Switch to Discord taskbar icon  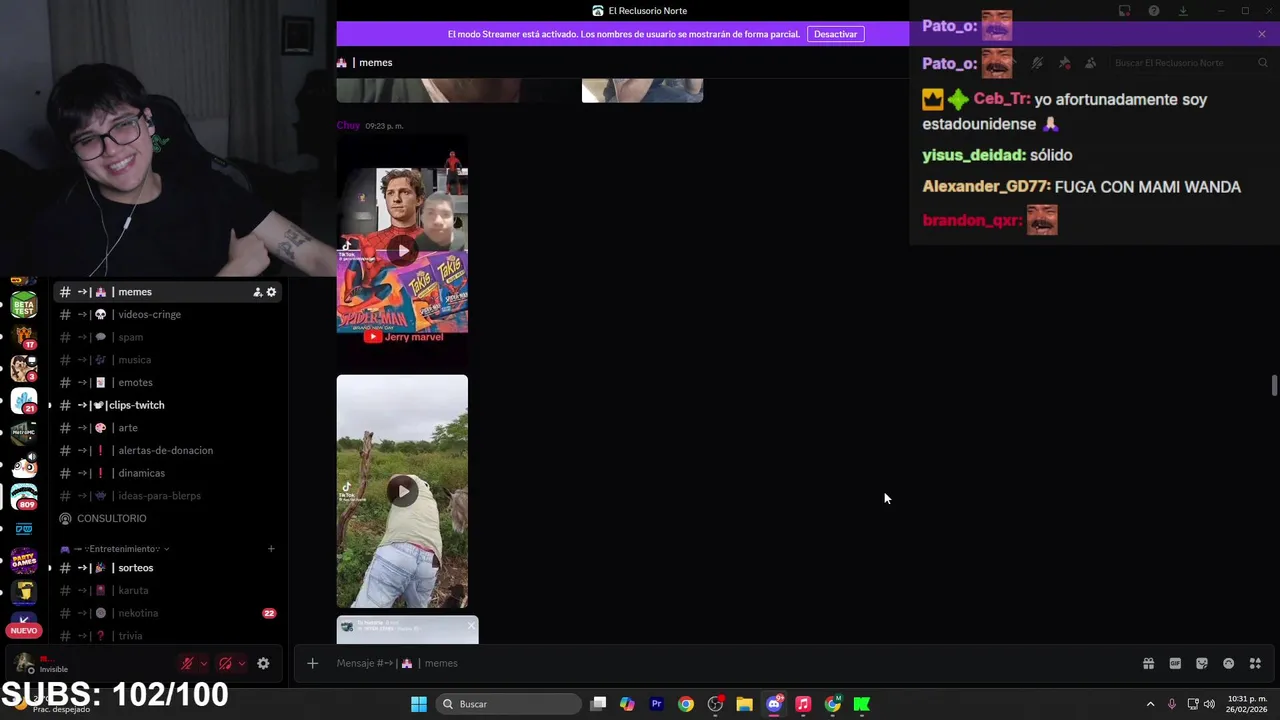(x=774, y=704)
